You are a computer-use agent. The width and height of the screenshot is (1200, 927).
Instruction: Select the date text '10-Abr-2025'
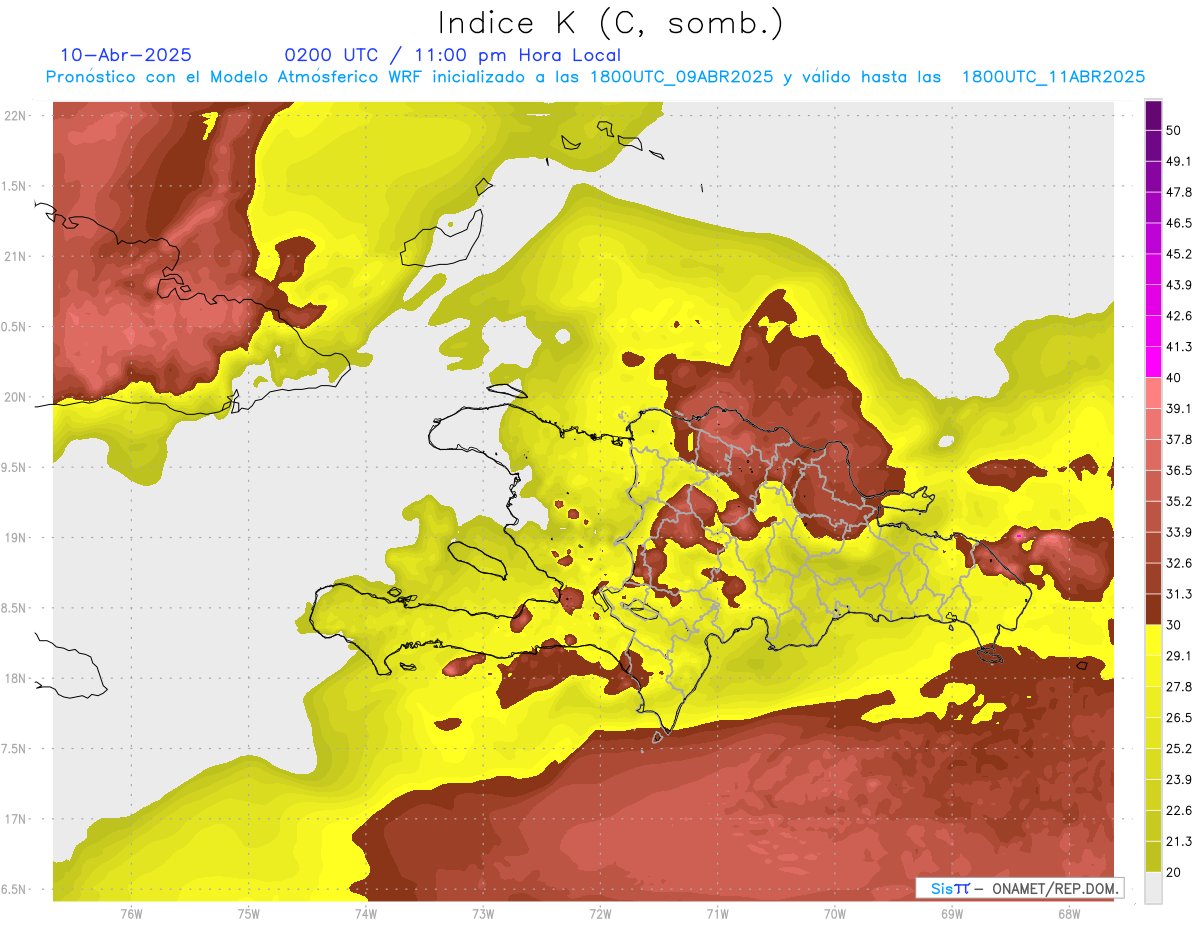(126, 55)
